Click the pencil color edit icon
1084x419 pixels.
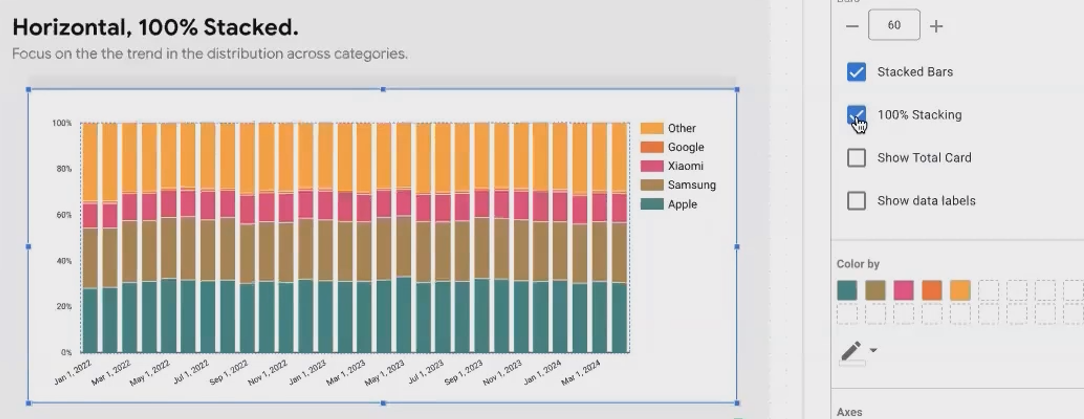[852, 351]
